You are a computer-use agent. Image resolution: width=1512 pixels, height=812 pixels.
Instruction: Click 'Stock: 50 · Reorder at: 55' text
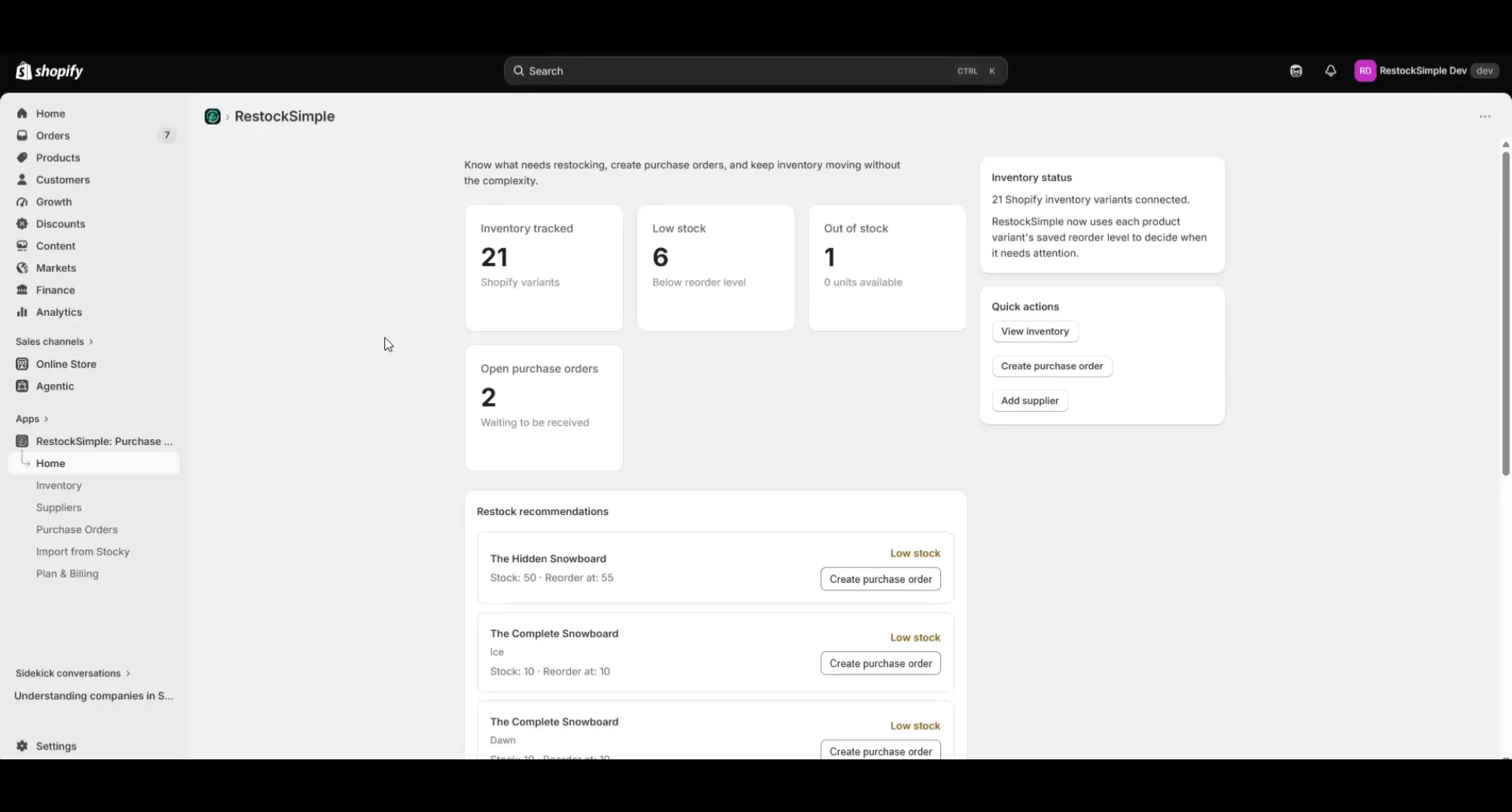(551, 577)
